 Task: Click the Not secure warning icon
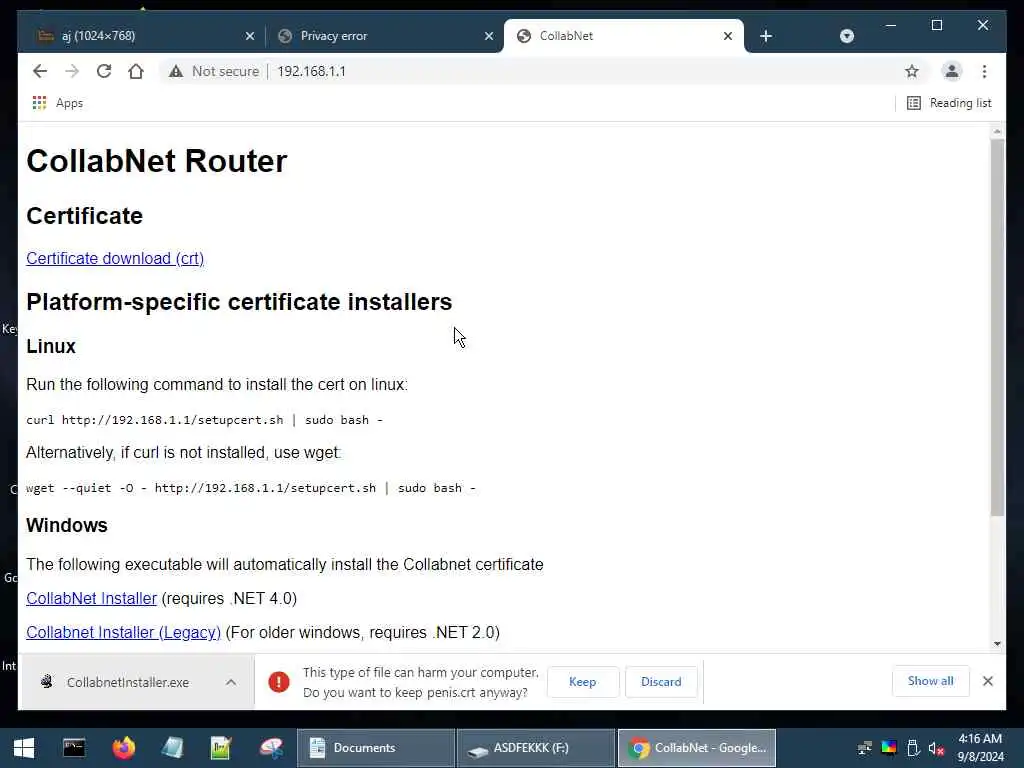[x=176, y=71]
